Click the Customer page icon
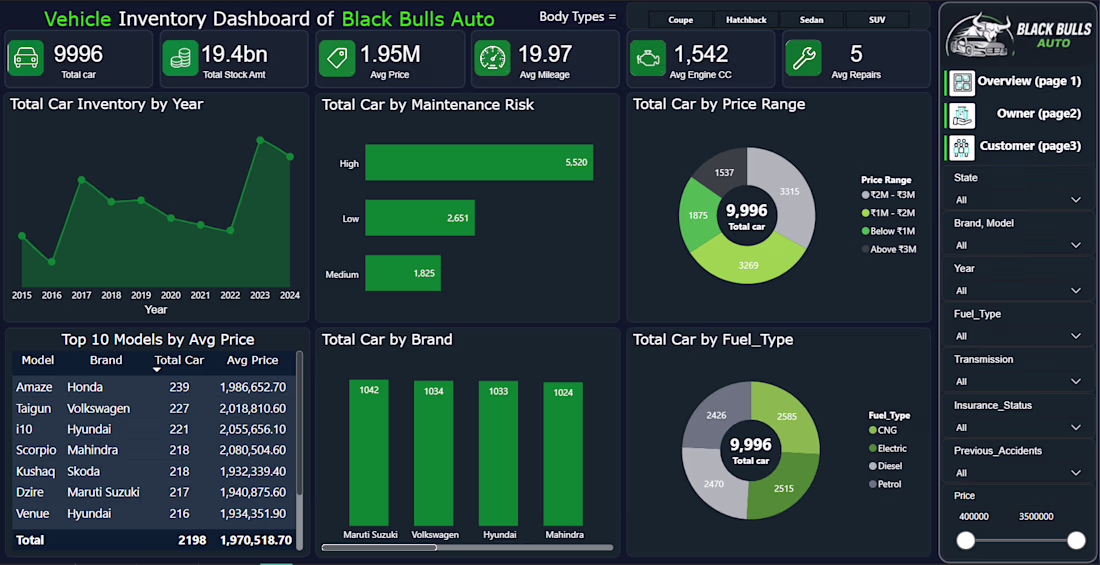 click(962, 147)
